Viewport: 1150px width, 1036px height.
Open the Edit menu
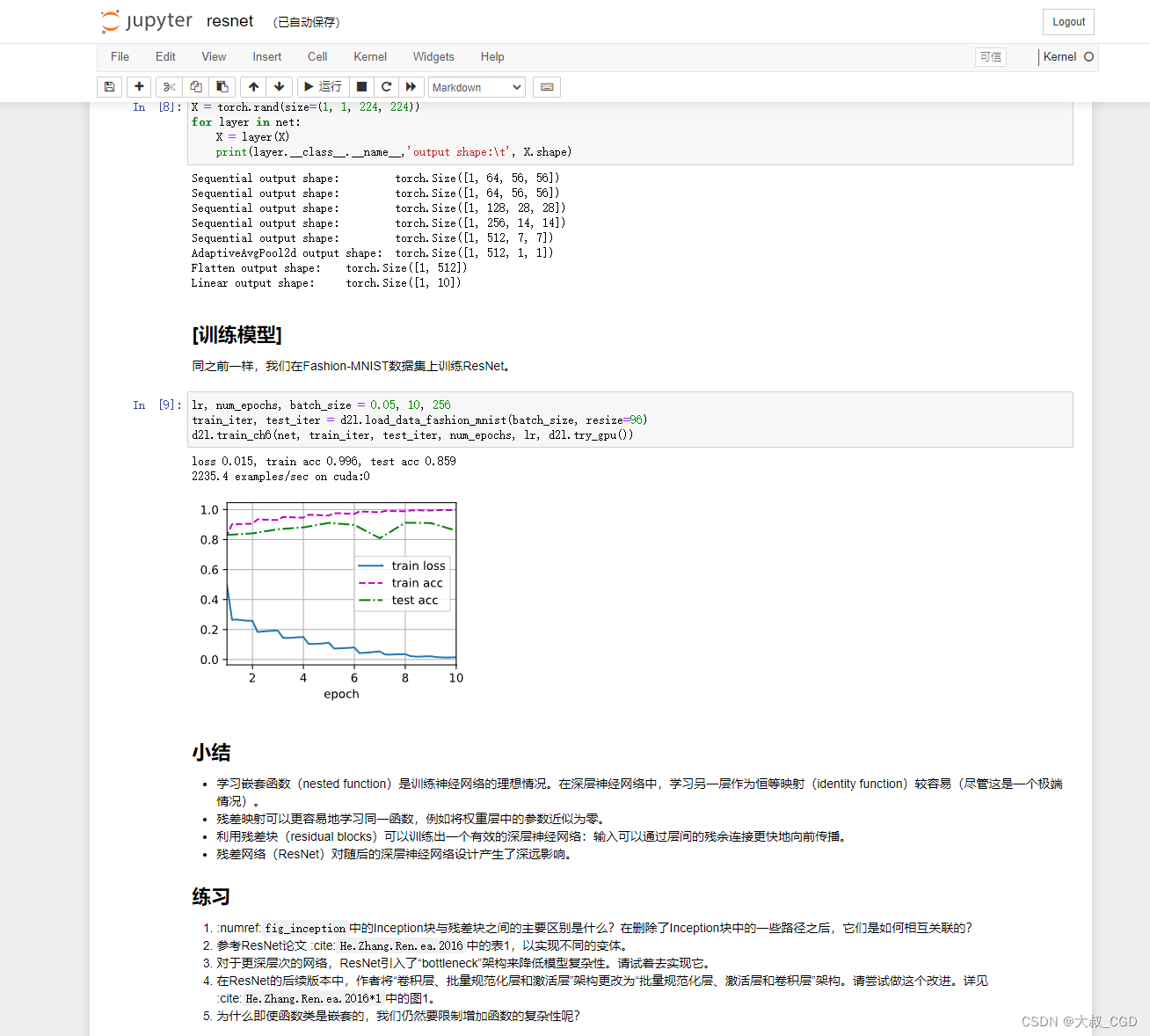[165, 57]
